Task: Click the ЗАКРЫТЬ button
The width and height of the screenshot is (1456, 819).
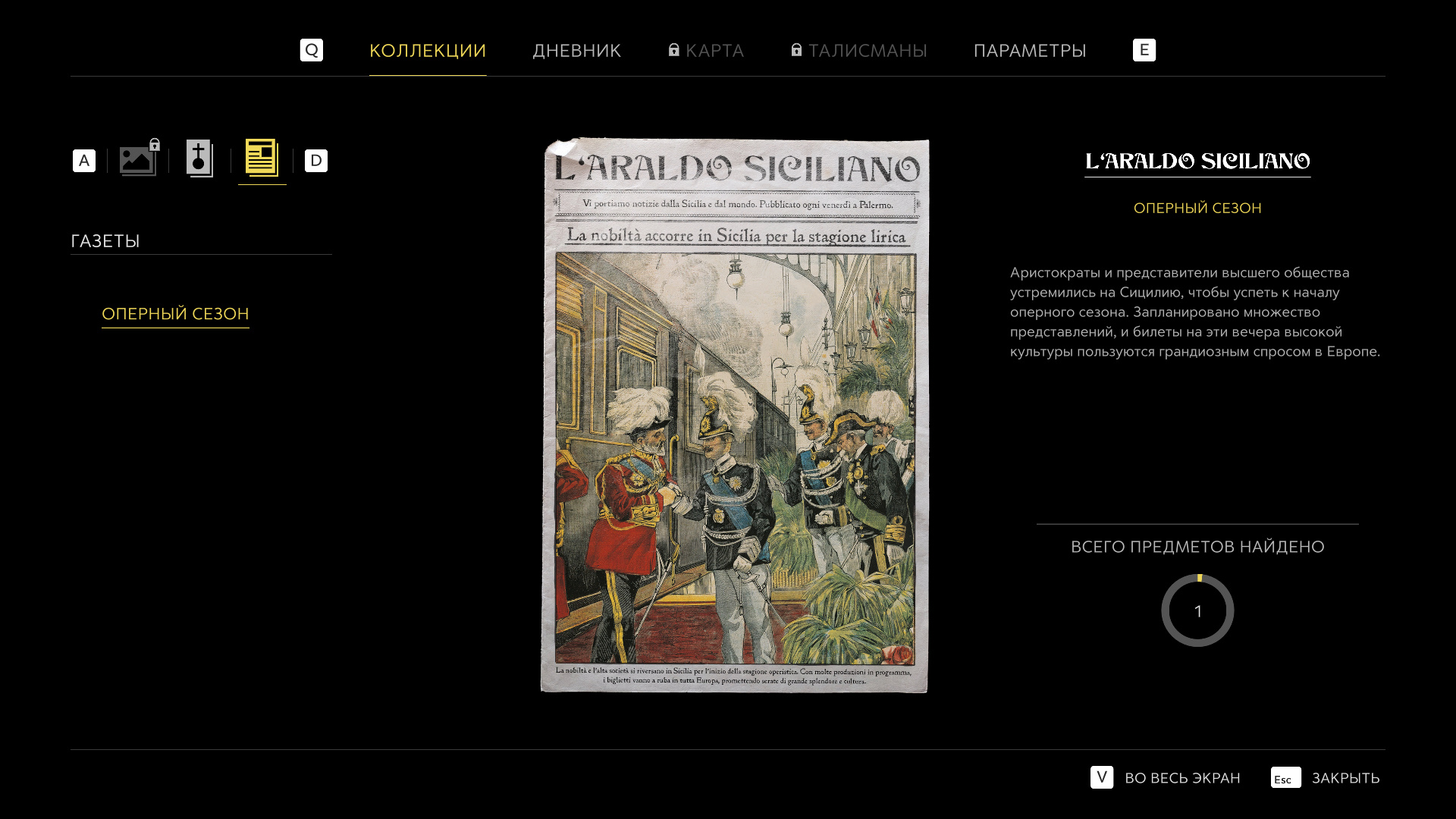Action: coord(1346,778)
